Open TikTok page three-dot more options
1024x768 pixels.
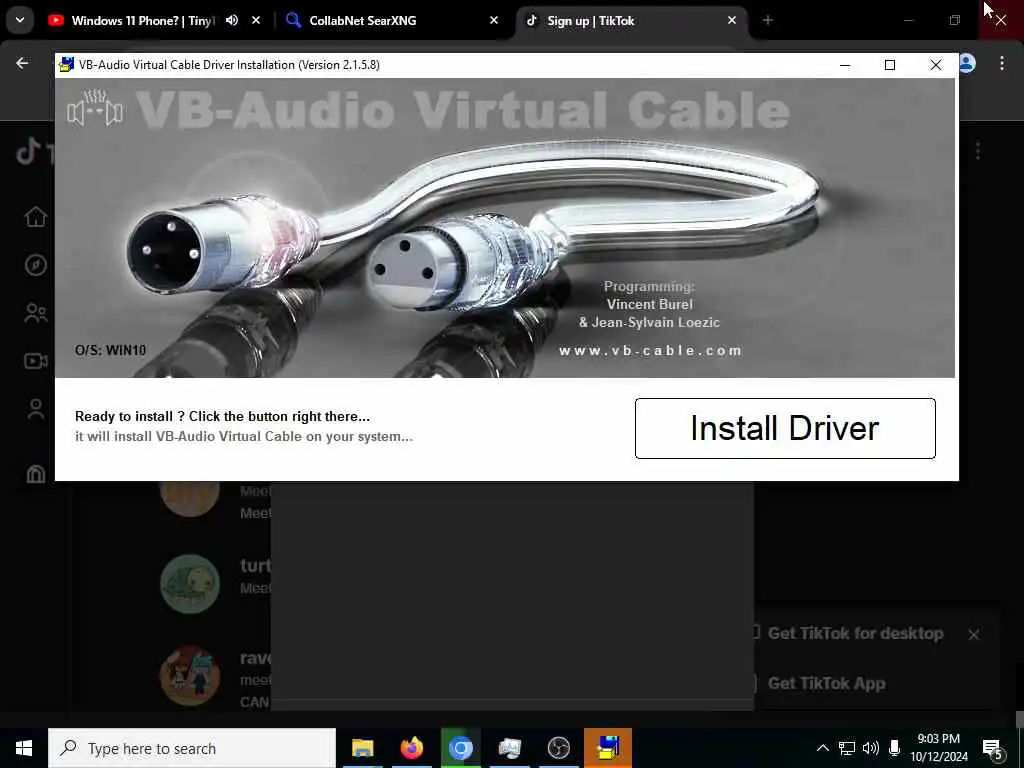(x=978, y=152)
